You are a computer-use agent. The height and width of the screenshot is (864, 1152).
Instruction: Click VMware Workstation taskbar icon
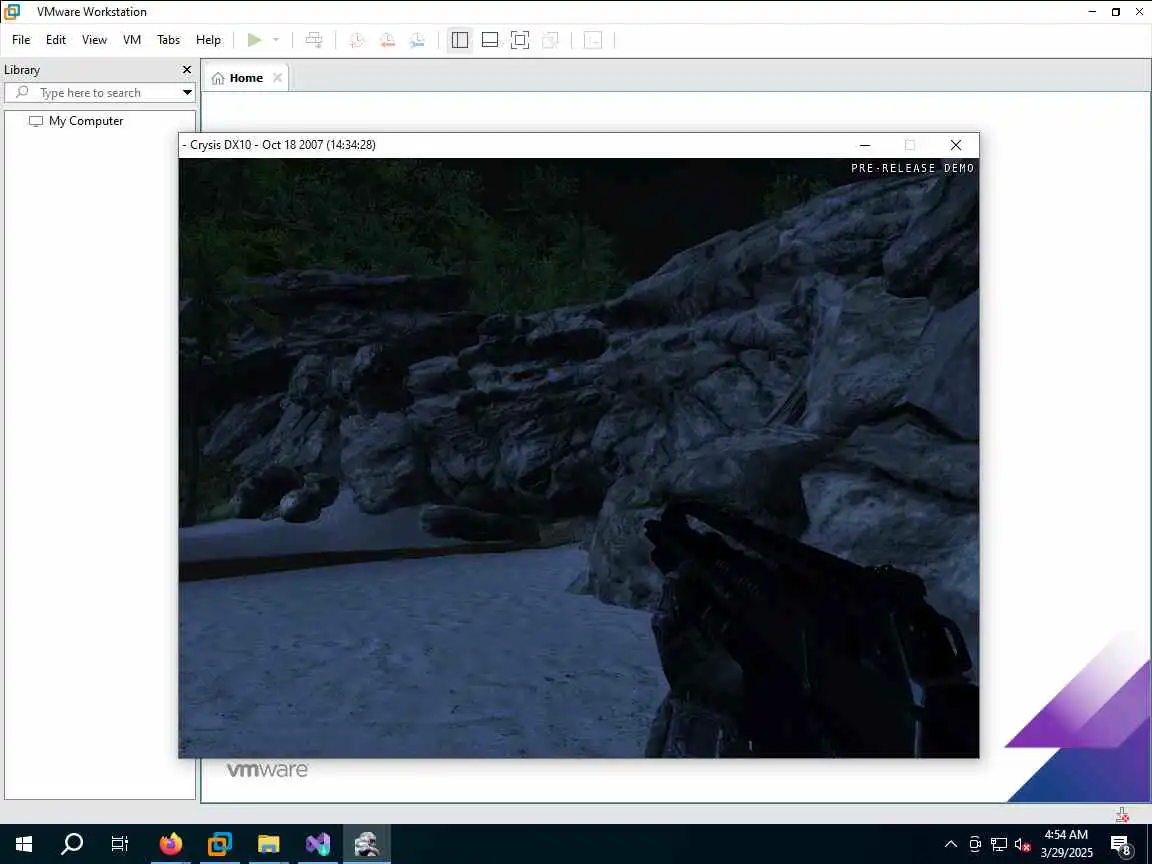pyautogui.click(x=220, y=844)
